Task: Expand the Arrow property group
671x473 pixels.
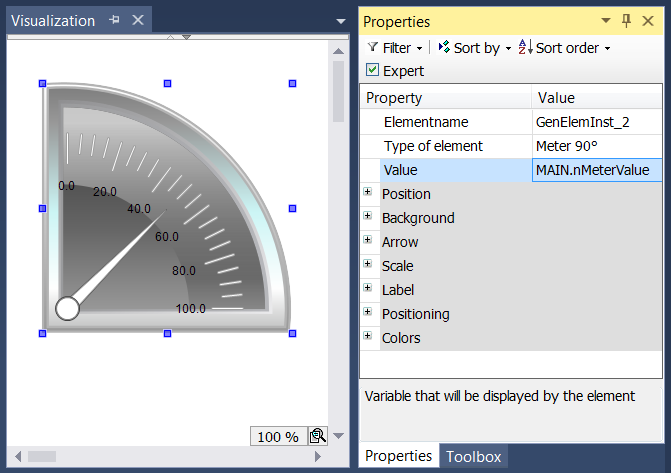Action: (x=368, y=239)
